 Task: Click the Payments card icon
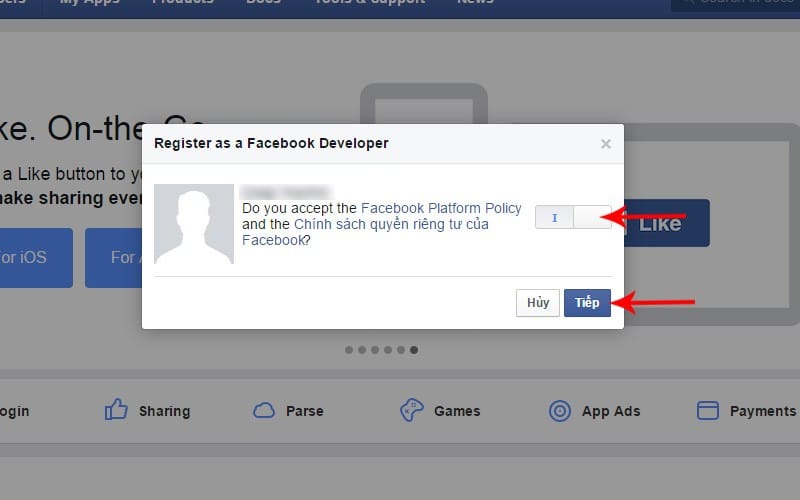(x=708, y=410)
